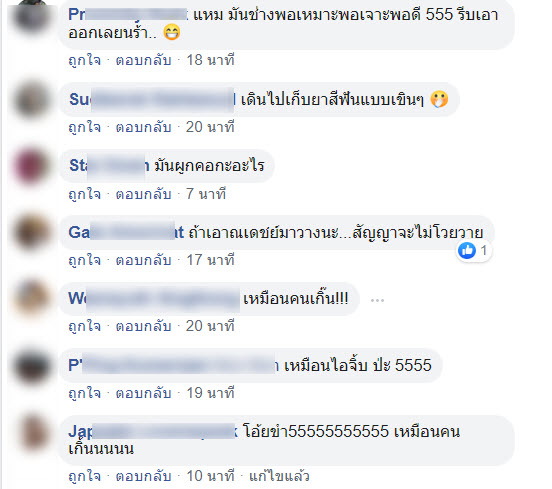Open profile picture of commenter starting with Pr
This screenshot has height=489, width=552.
(32, 17)
